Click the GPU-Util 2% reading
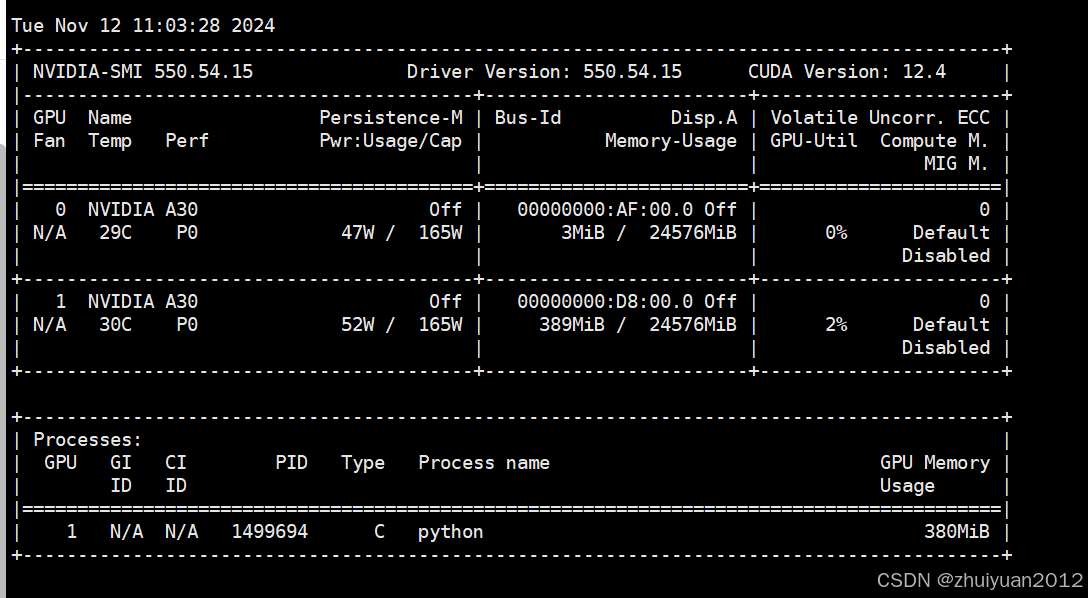The image size is (1088, 598). click(x=835, y=324)
